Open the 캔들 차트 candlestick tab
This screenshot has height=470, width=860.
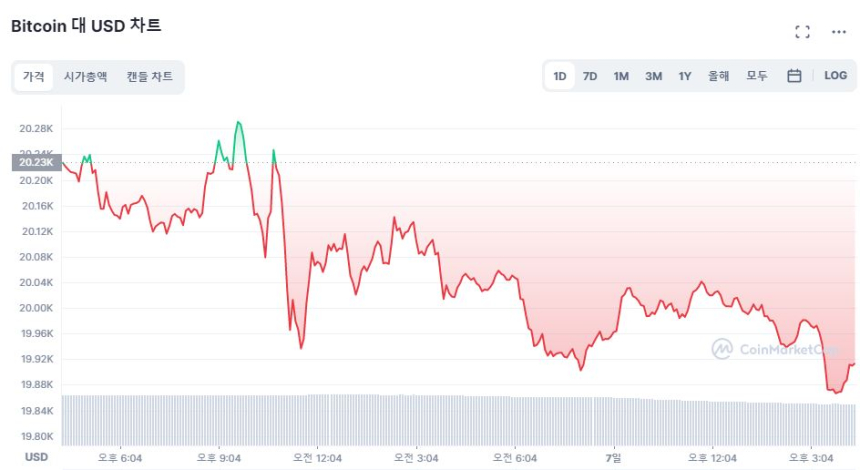(149, 77)
